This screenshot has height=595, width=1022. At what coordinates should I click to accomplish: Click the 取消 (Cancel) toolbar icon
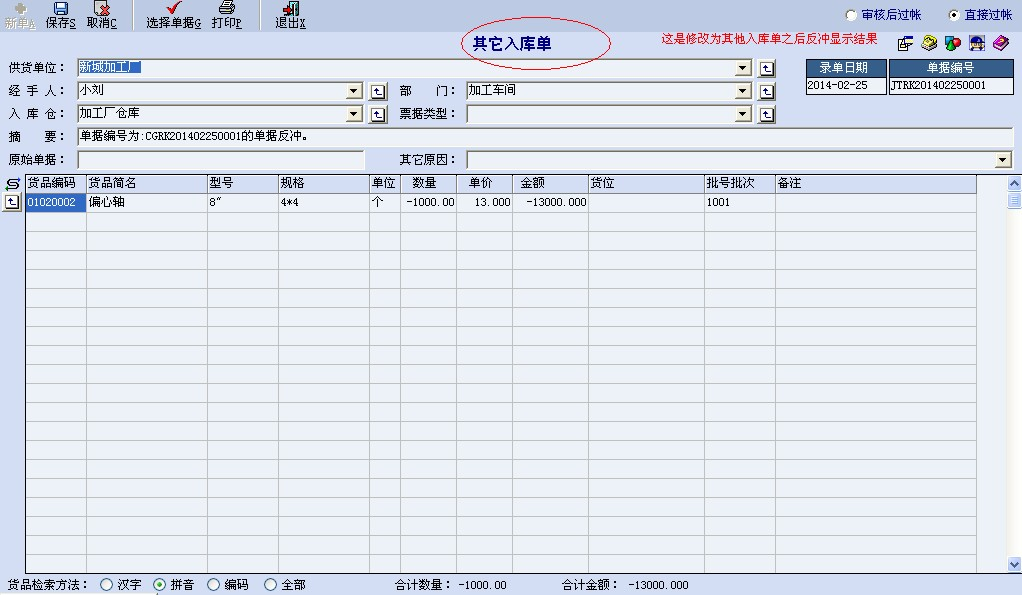(101, 9)
